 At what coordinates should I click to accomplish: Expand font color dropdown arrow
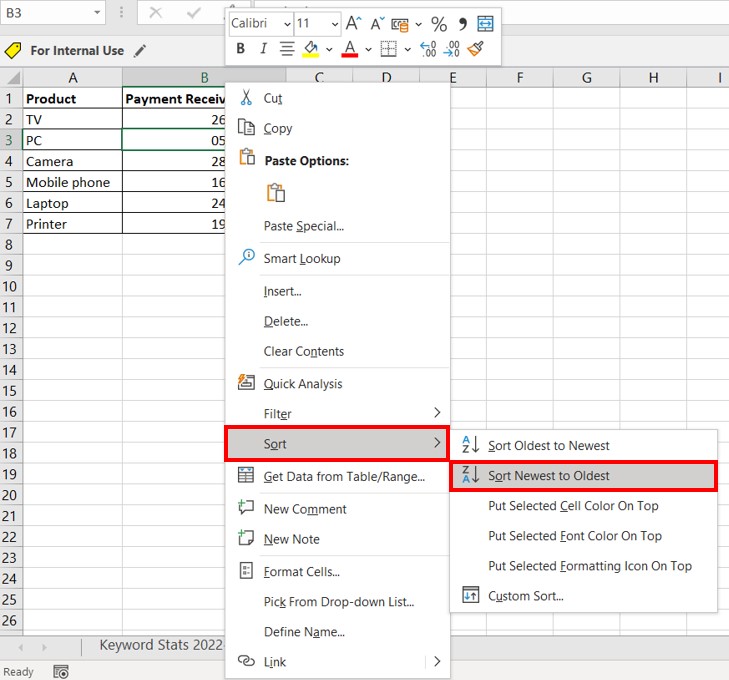[368, 49]
